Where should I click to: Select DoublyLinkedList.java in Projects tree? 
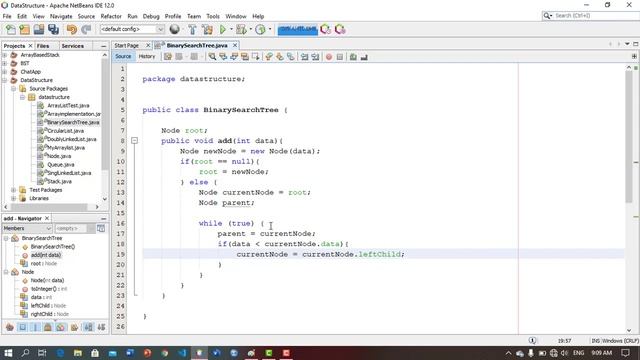71,139
